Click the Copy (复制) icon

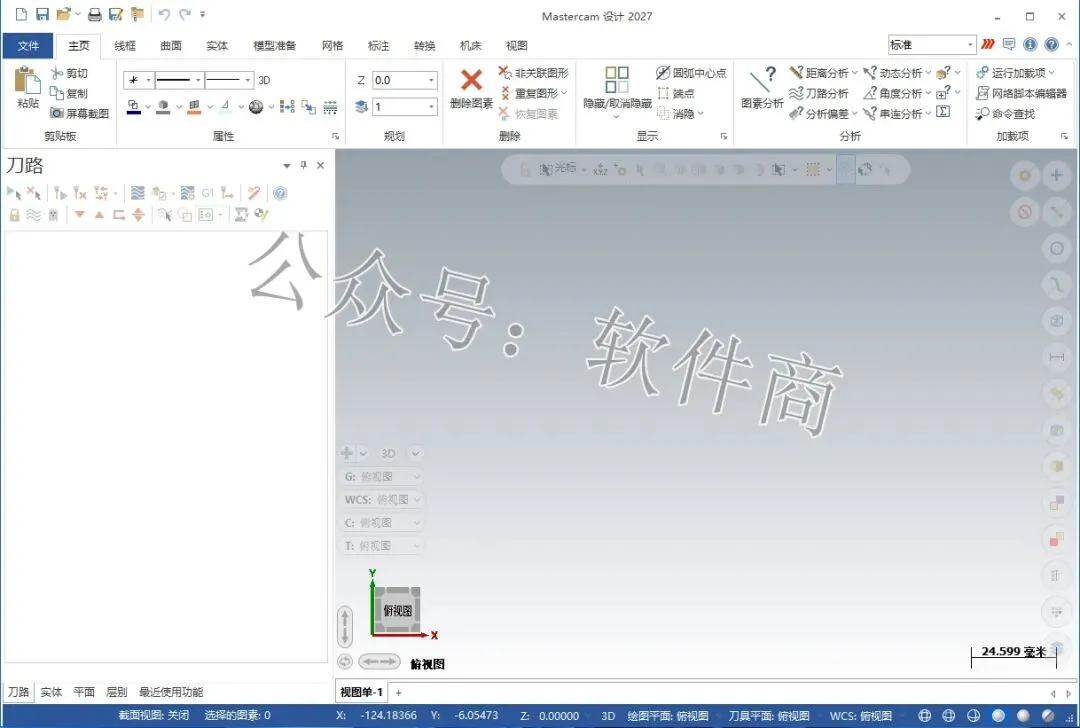click(x=57, y=93)
